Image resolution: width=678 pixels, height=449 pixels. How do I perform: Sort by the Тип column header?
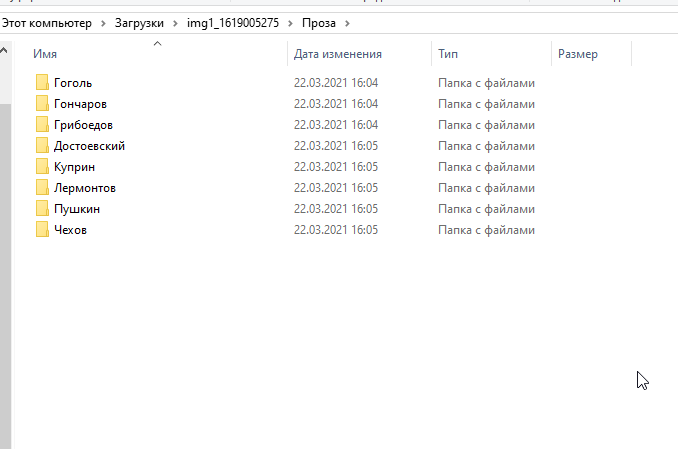[x=448, y=54]
